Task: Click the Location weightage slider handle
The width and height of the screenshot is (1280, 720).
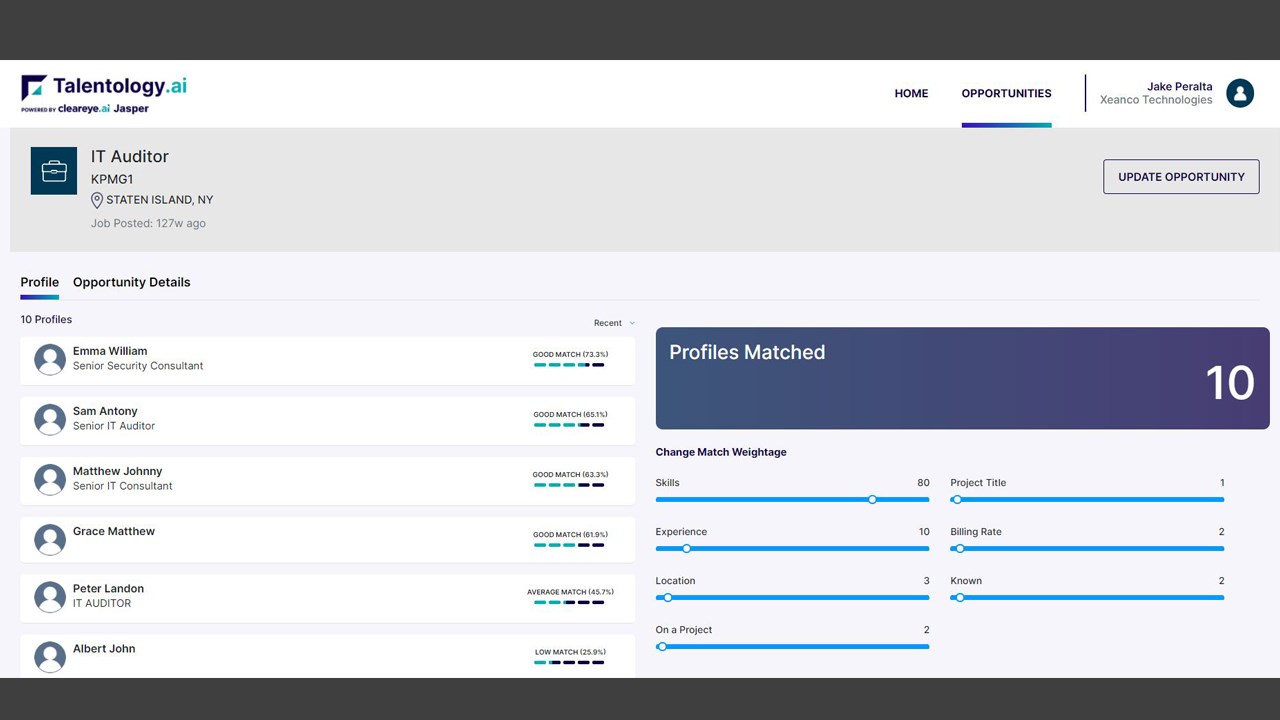Action: click(x=668, y=597)
